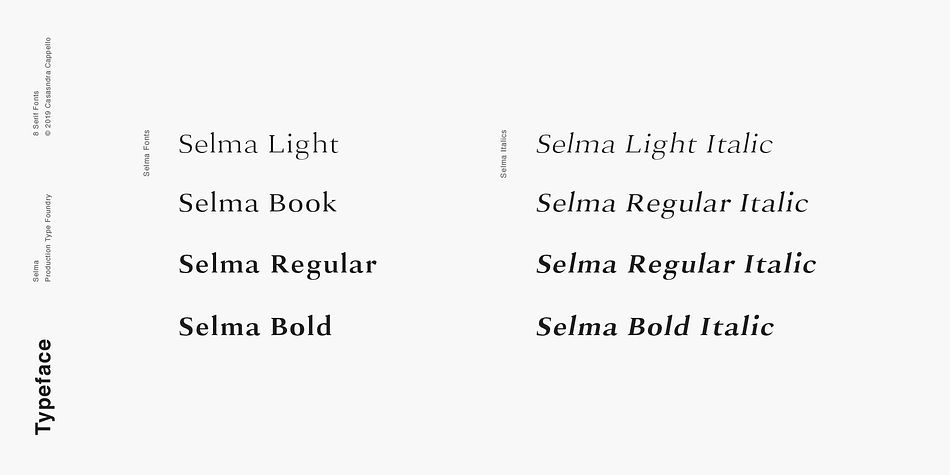The height and width of the screenshot is (475, 950).
Task: Click the Production Type Foundry label
Action: 48,238
